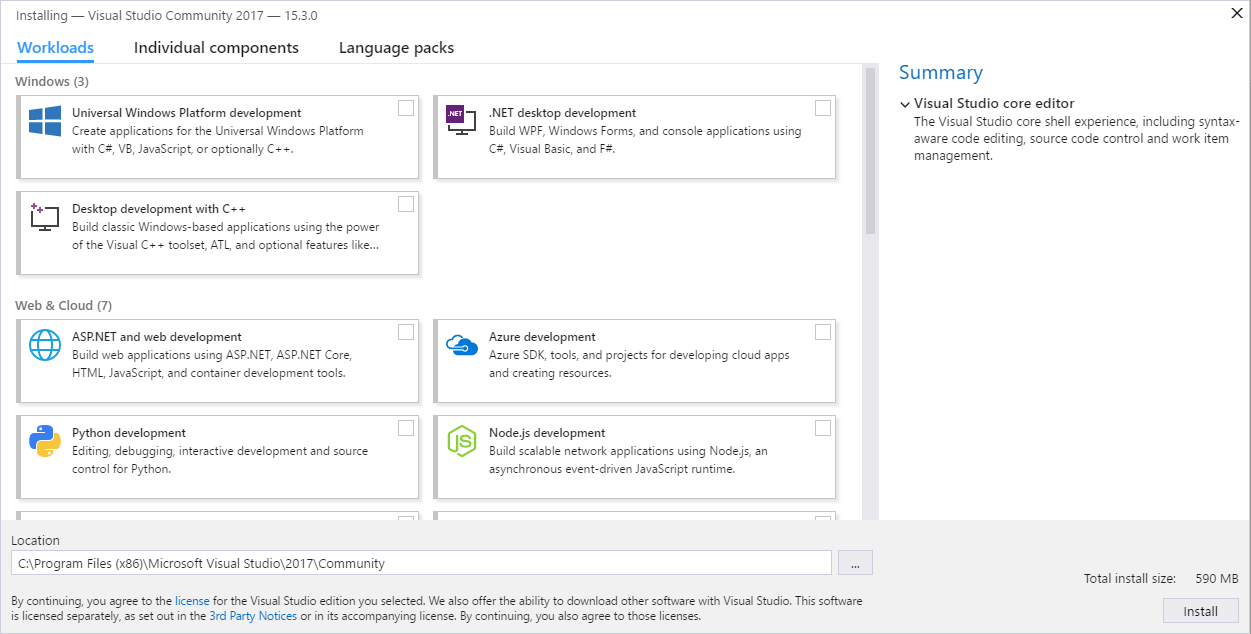The image size is (1251, 634).
Task: Click the Azure development cloud icon
Action: coord(461,345)
